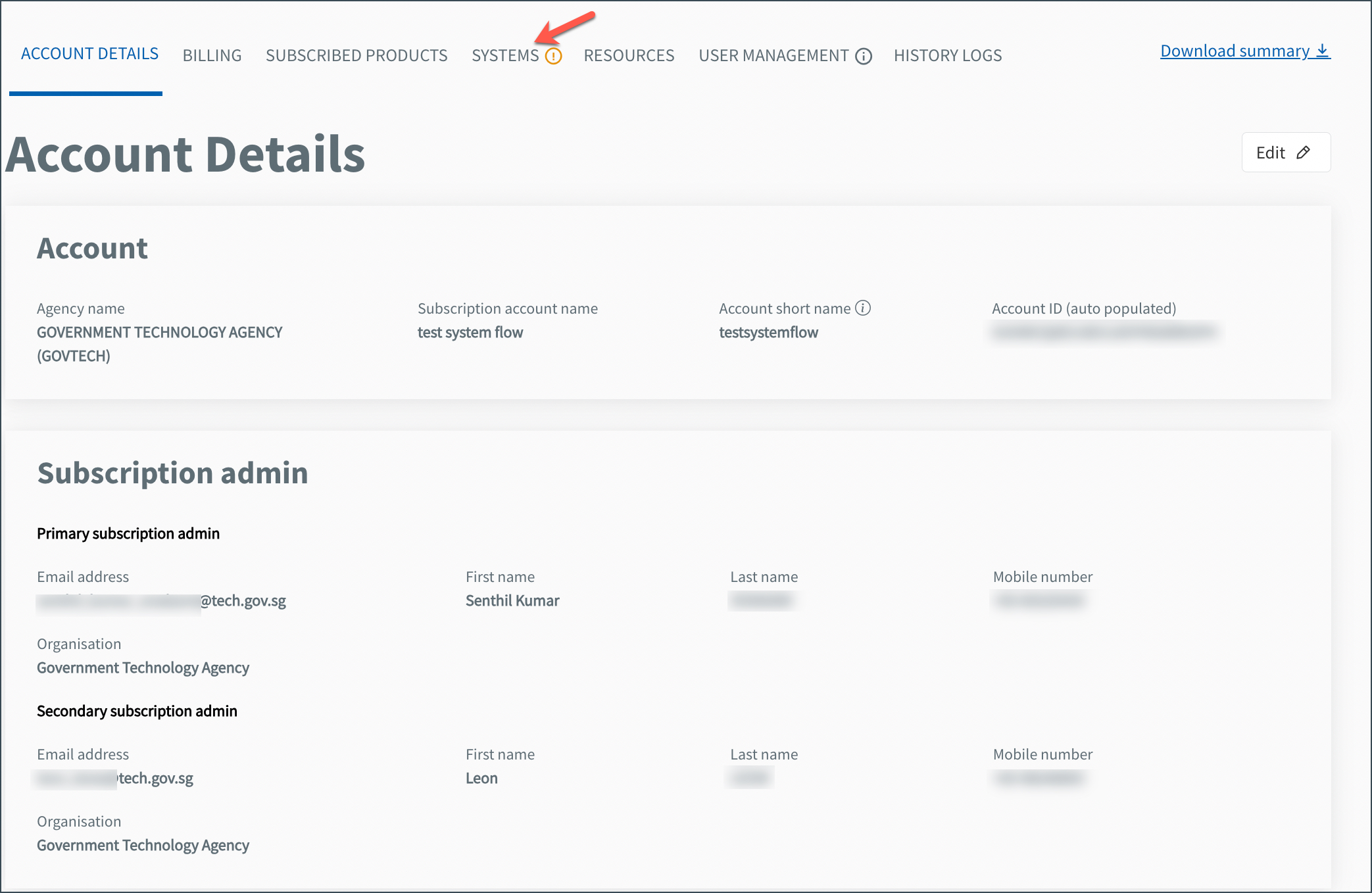The height and width of the screenshot is (893, 1372).
Task: Click the secondary admin first name 'Leon'
Action: pyautogui.click(x=481, y=778)
